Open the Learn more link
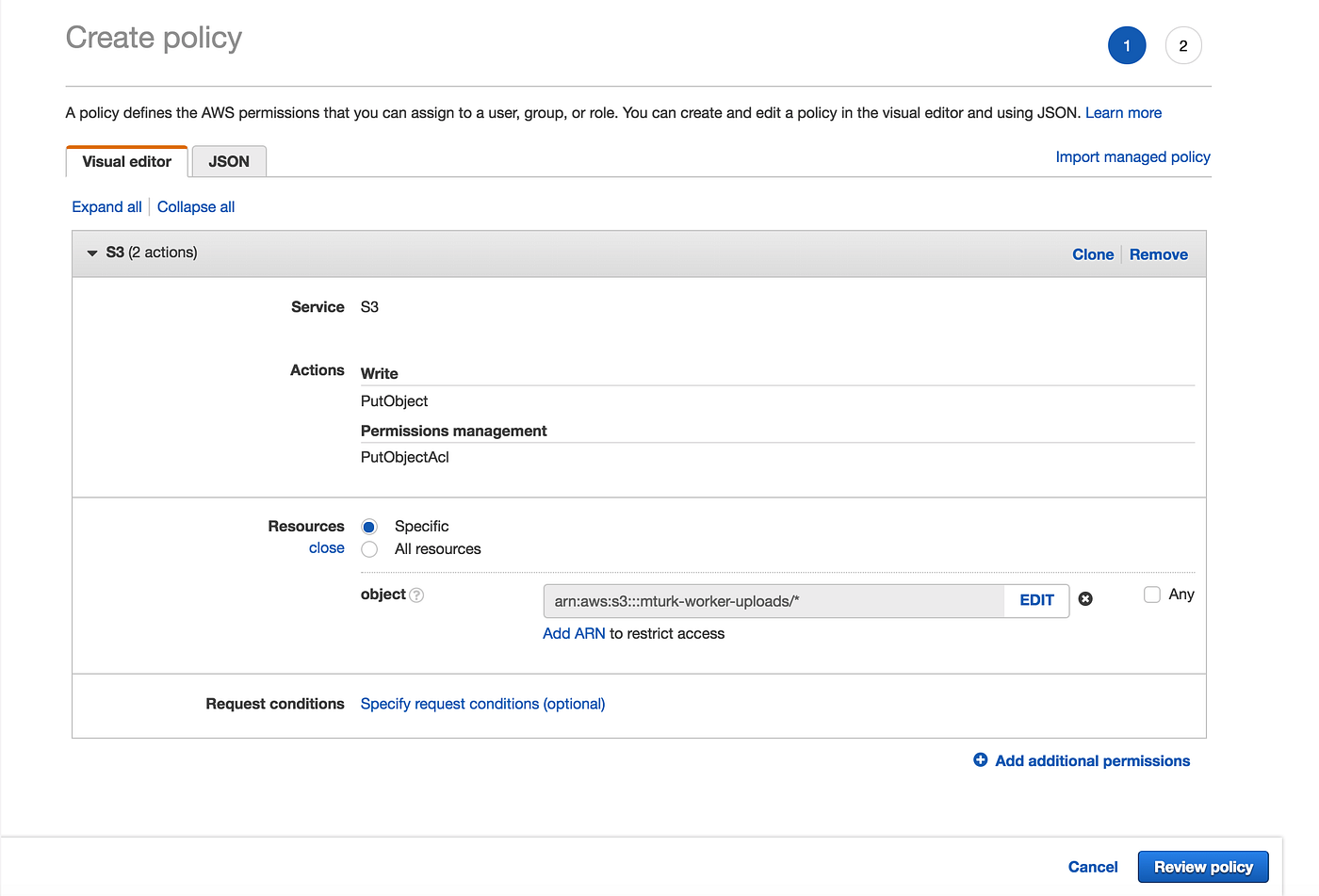This screenshot has width=1319, height=896. tap(1123, 113)
